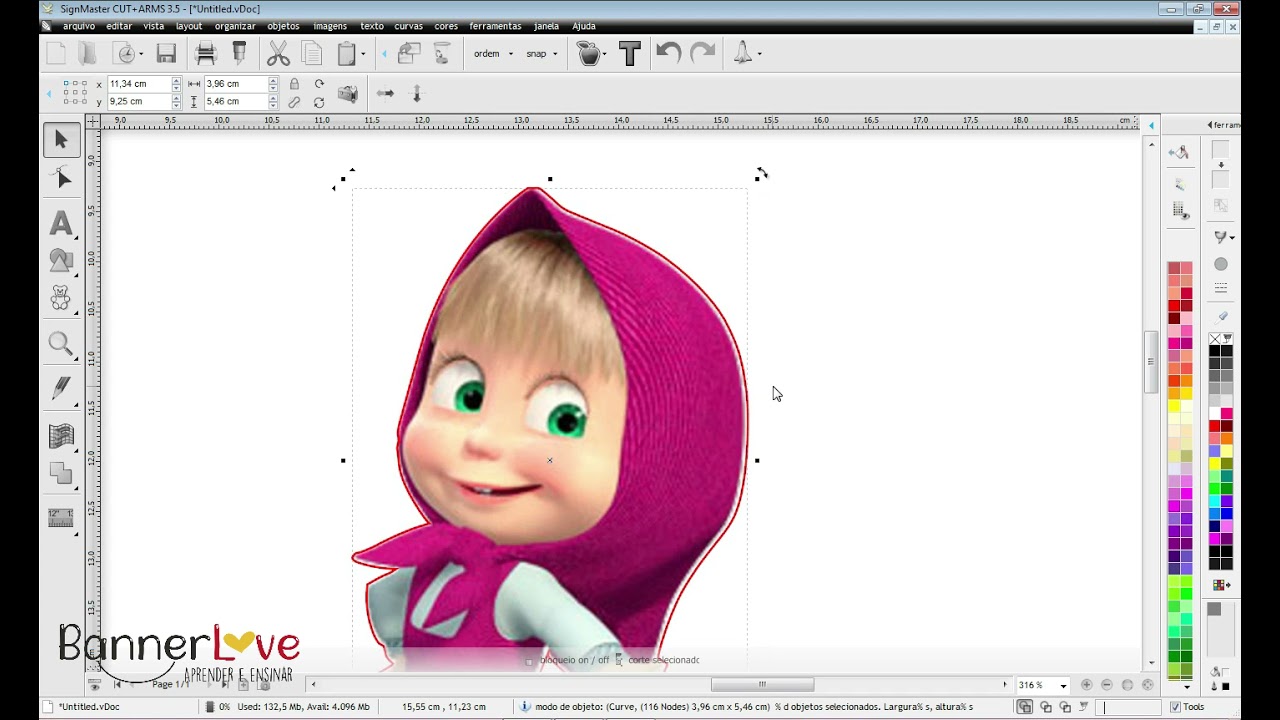Select the magnifier zoom tool
Image resolution: width=1280 pixels, height=720 pixels.
(61, 345)
